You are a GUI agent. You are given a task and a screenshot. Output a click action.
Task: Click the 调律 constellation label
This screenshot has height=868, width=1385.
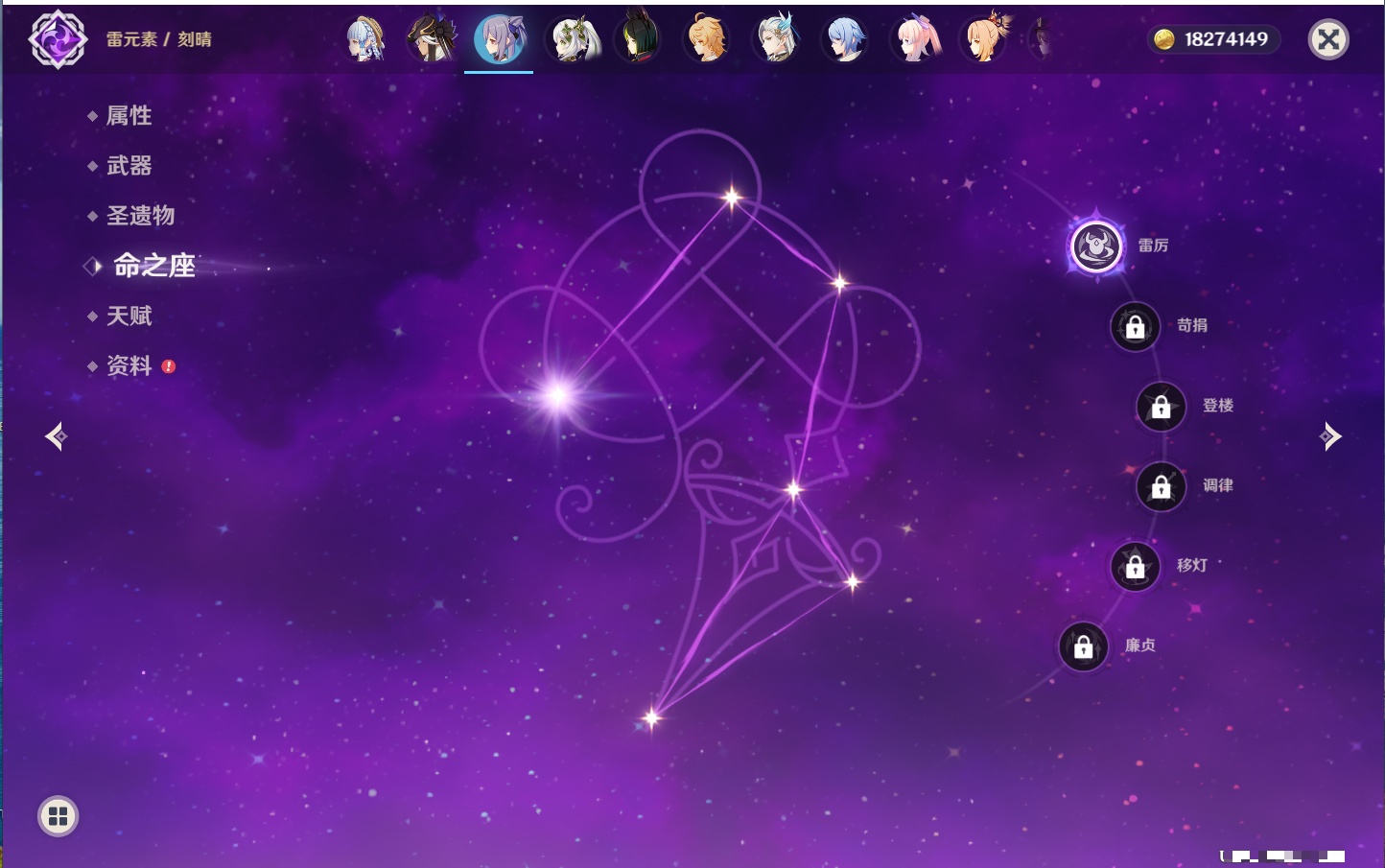pyautogui.click(x=1218, y=485)
